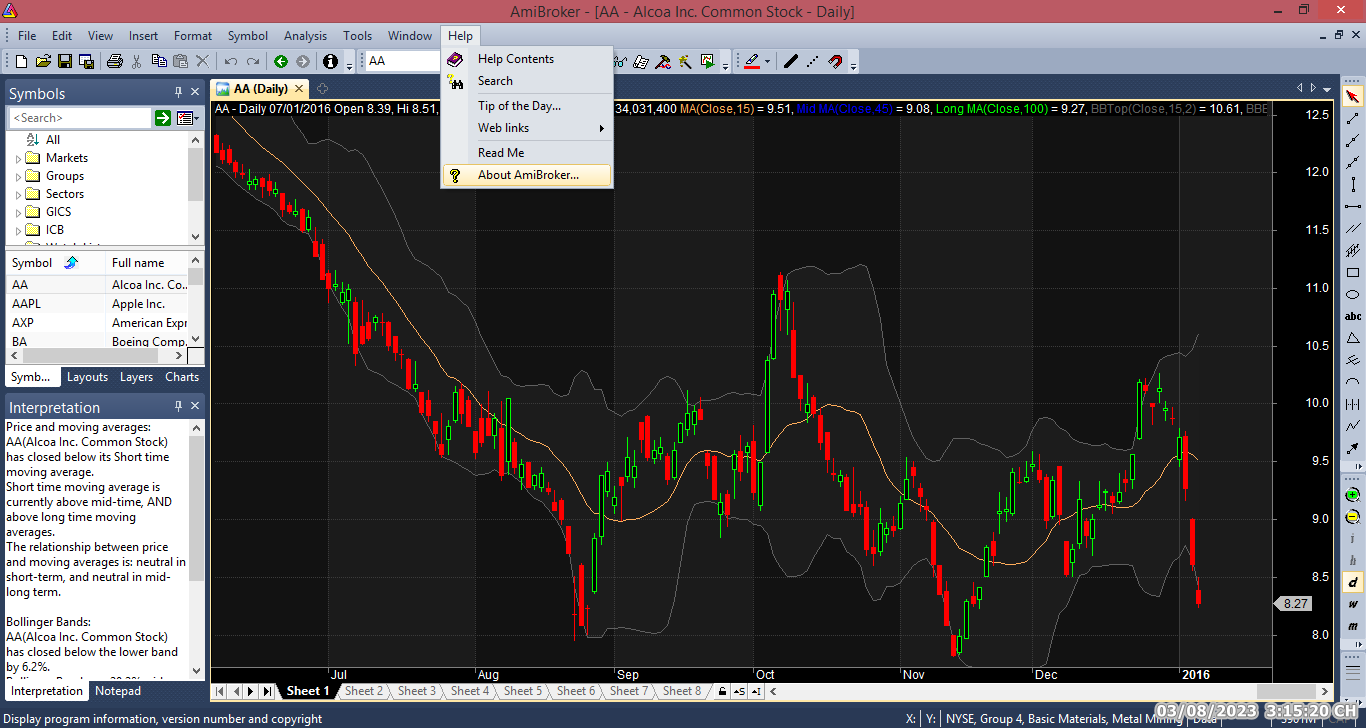This screenshot has width=1366, height=728.
Task: Toggle the Interpretation panel pin
Action: coord(179,407)
